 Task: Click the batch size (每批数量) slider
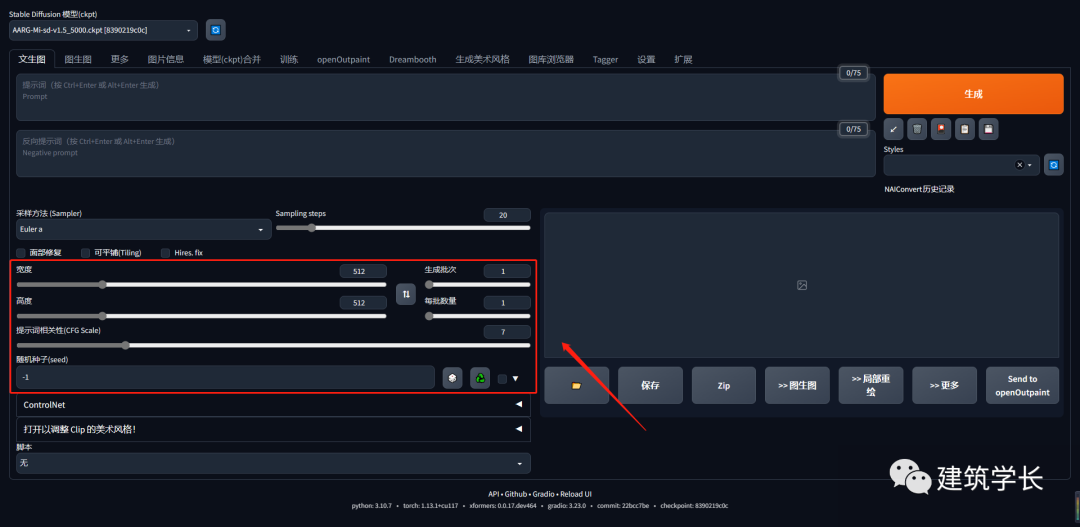477,316
